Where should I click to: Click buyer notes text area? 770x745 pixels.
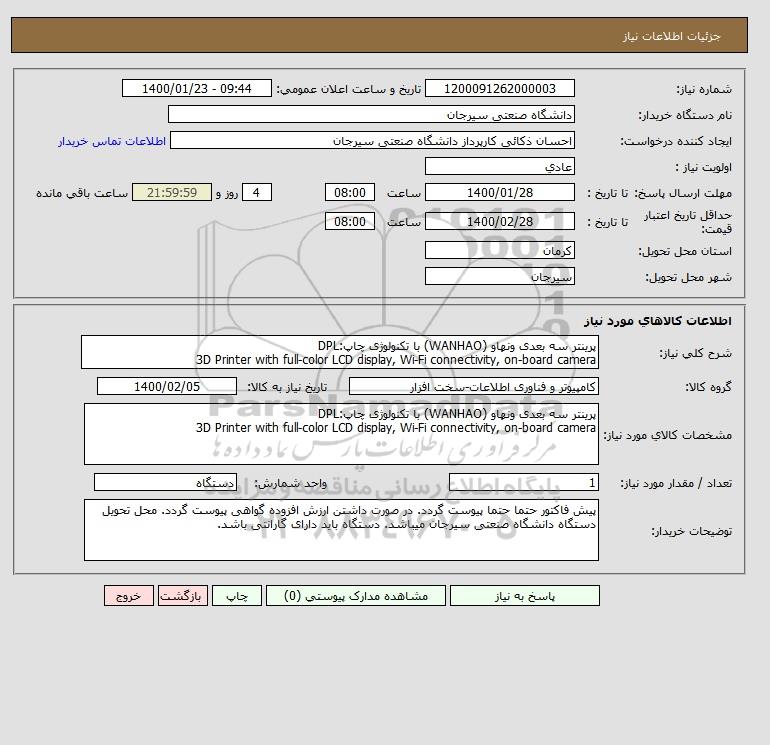(341, 530)
